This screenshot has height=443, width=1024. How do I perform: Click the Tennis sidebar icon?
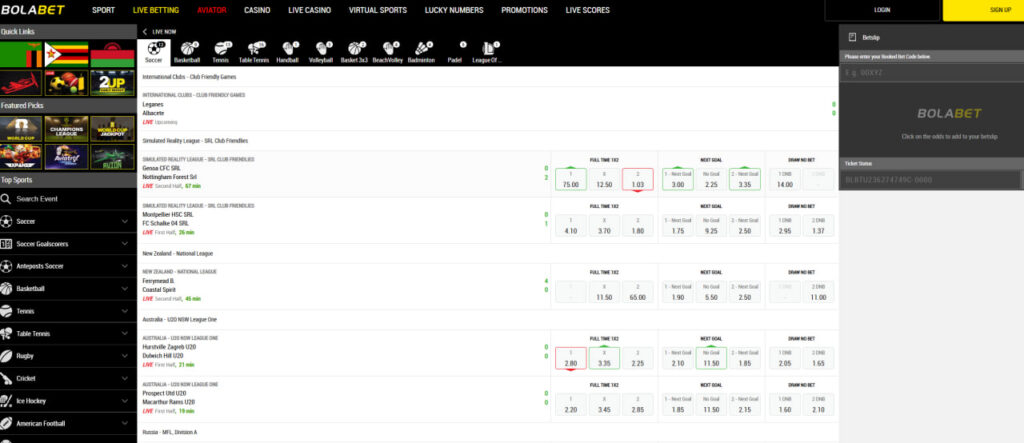[6, 311]
